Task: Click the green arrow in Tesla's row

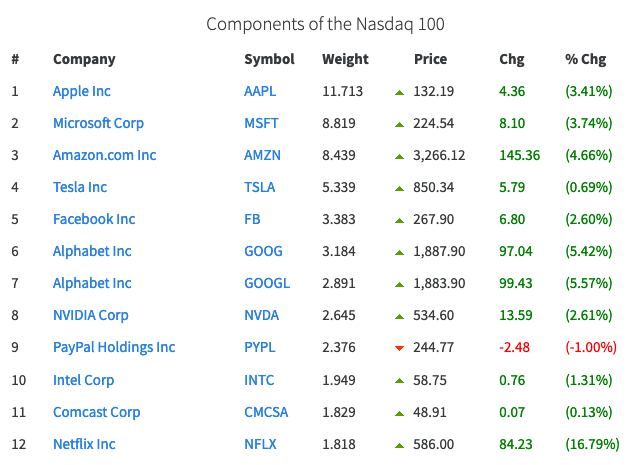Action: (400, 188)
